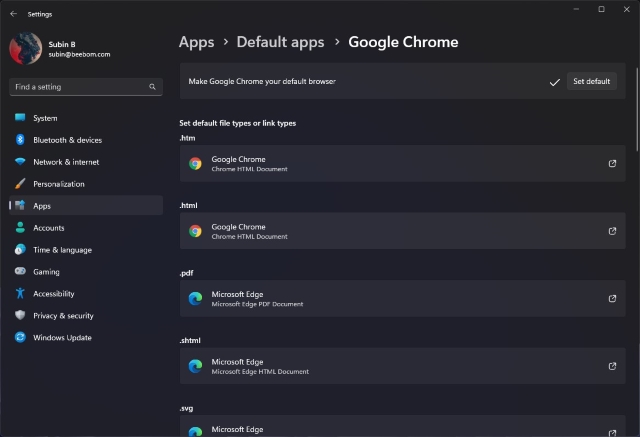The width and height of the screenshot is (640, 437).
Task: Open Accounts settings
Action: pyautogui.click(x=86, y=228)
